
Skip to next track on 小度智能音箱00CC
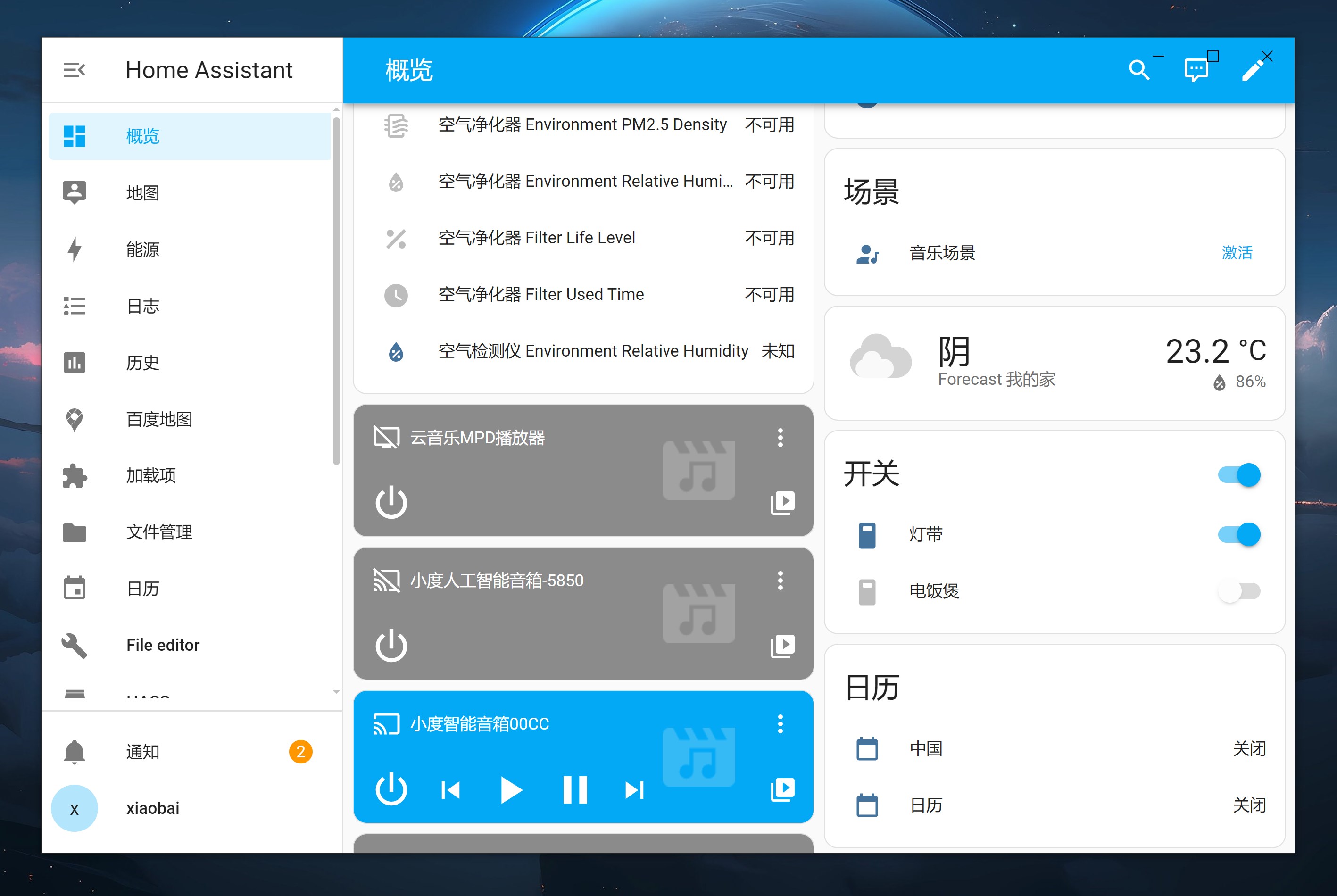pos(634,790)
